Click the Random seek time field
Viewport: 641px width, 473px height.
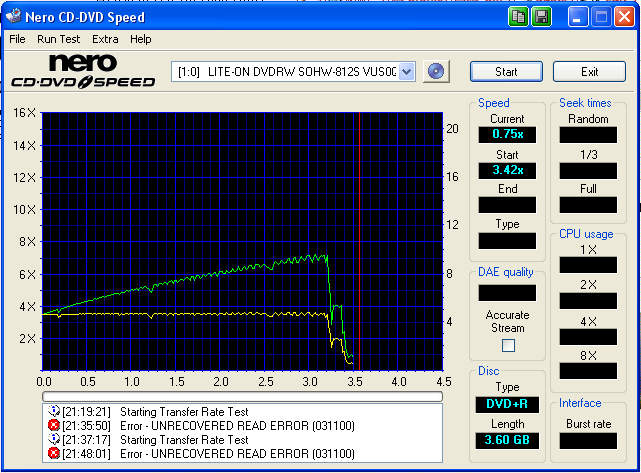[x=588, y=135]
